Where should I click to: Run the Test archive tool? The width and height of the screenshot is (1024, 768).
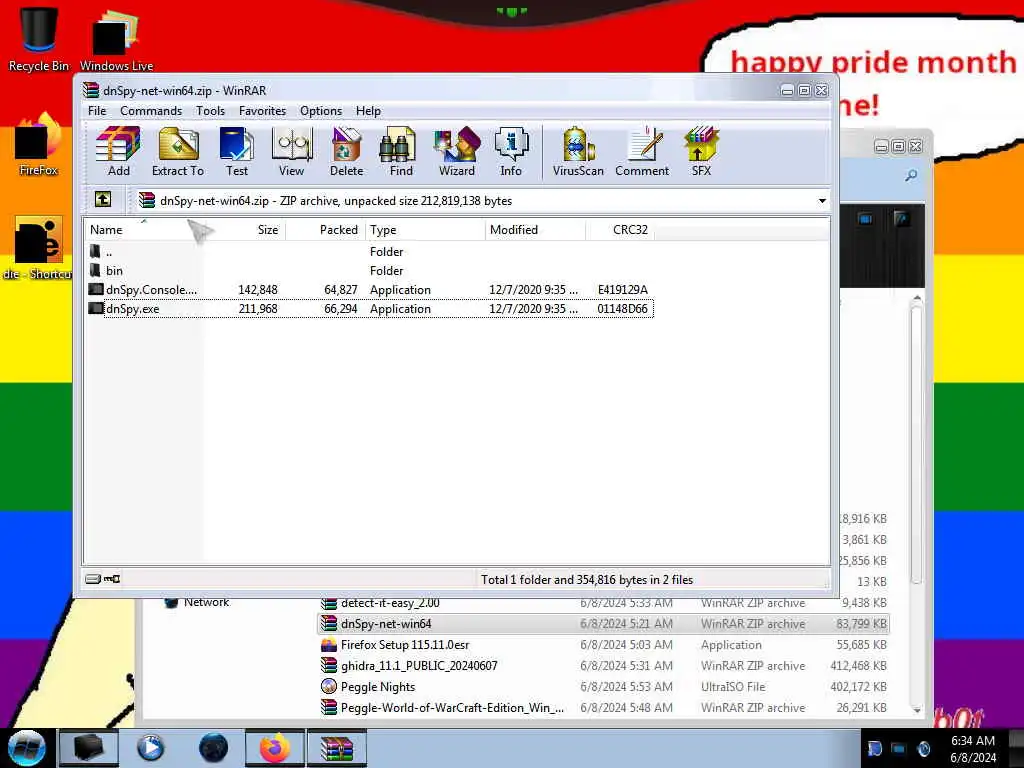[x=236, y=152]
